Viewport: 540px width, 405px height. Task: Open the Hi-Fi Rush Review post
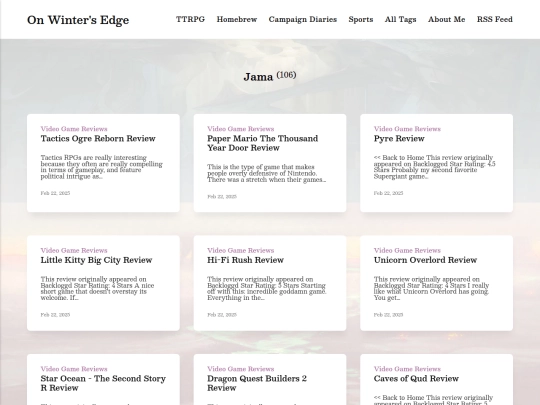(246, 260)
